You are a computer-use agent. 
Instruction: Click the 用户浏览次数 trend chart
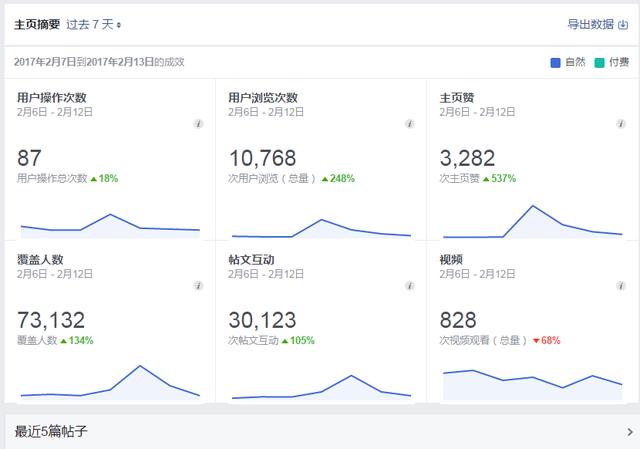(x=321, y=229)
